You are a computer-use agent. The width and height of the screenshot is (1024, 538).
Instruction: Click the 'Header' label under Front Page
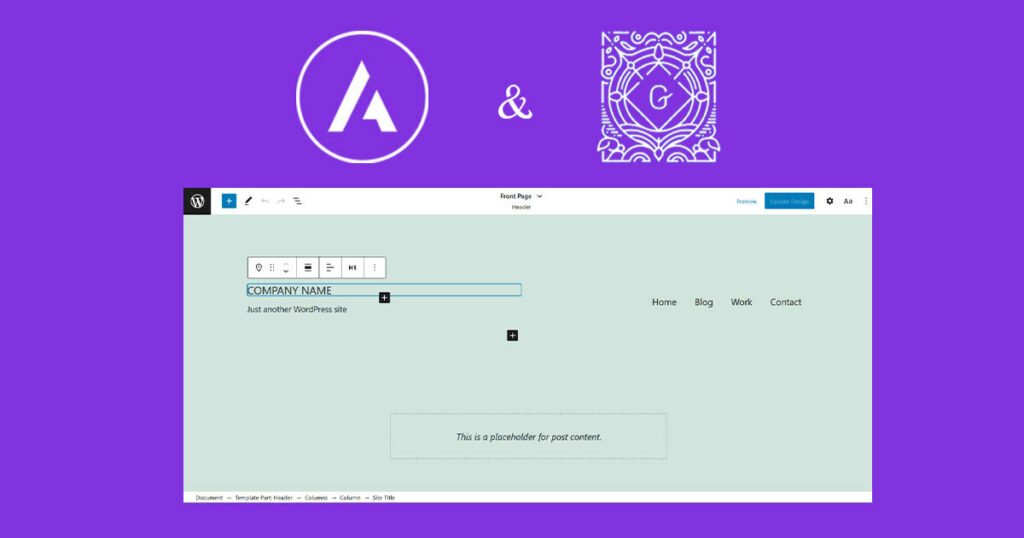click(x=521, y=207)
